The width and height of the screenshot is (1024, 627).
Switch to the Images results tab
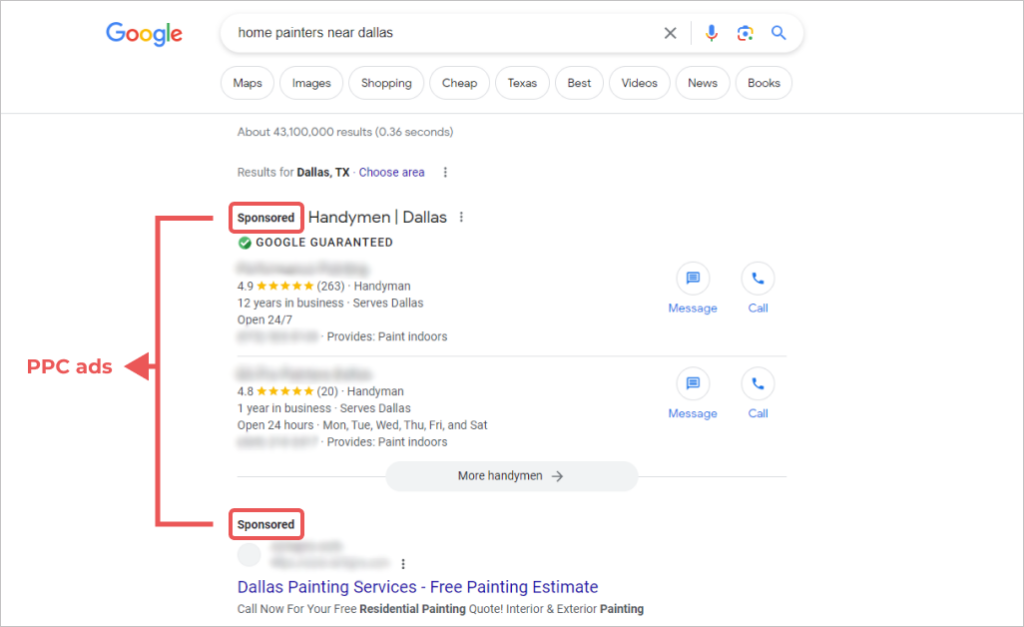tap(311, 83)
